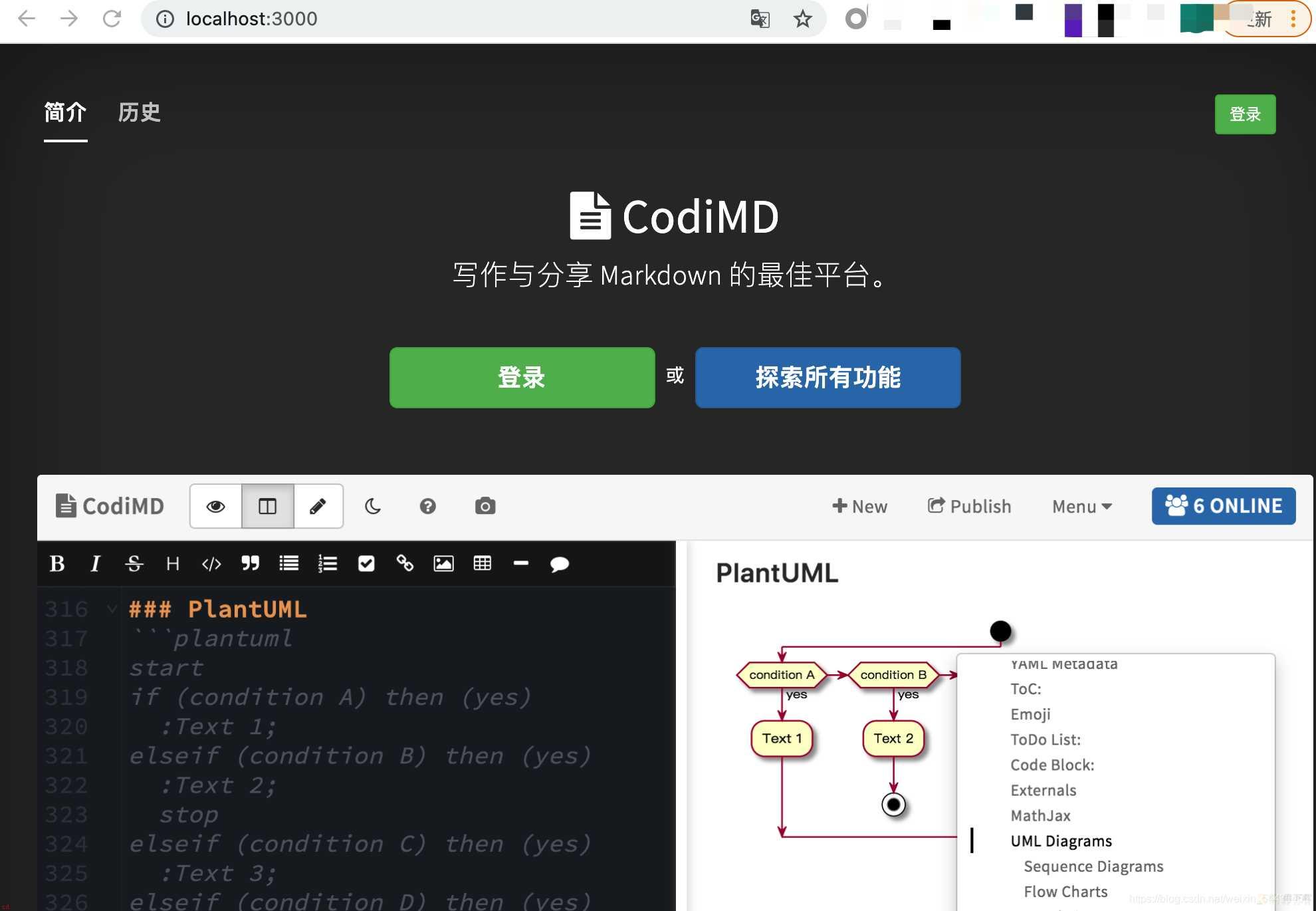Jump to Externals in the outline
1316x911 pixels.
[1043, 790]
